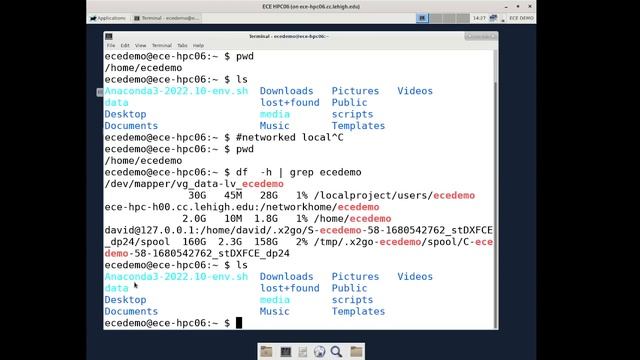Click the "1.8G" available value
The width and height of the screenshot is (640, 360).
pyautogui.click(x=266, y=219)
